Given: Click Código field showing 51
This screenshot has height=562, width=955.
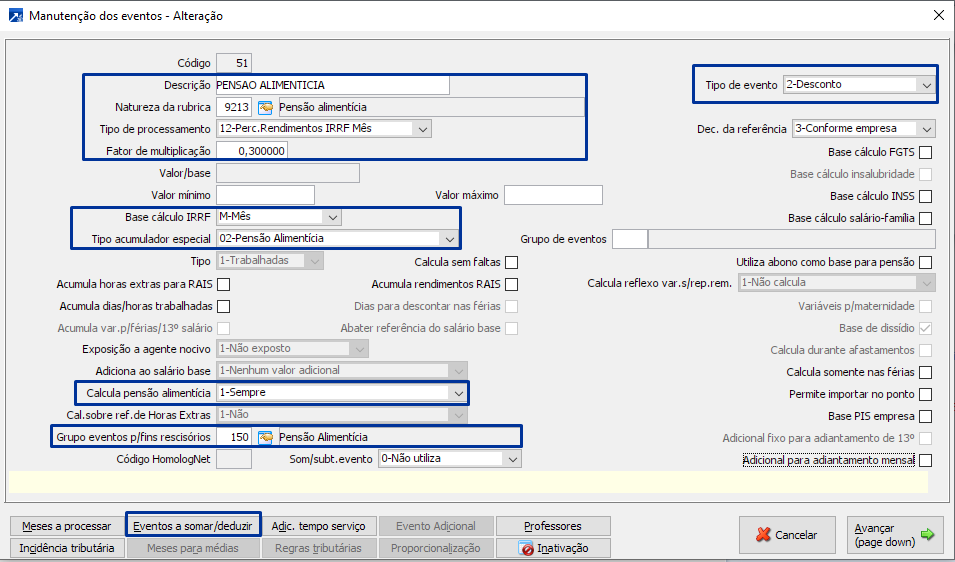Looking at the screenshot, I should (234, 63).
